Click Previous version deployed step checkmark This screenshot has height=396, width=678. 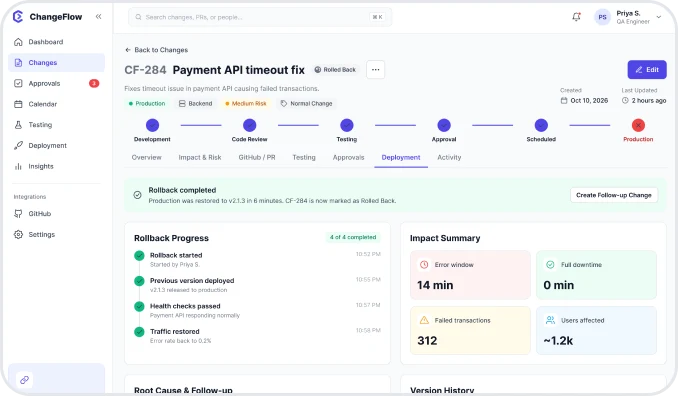coord(139,281)
